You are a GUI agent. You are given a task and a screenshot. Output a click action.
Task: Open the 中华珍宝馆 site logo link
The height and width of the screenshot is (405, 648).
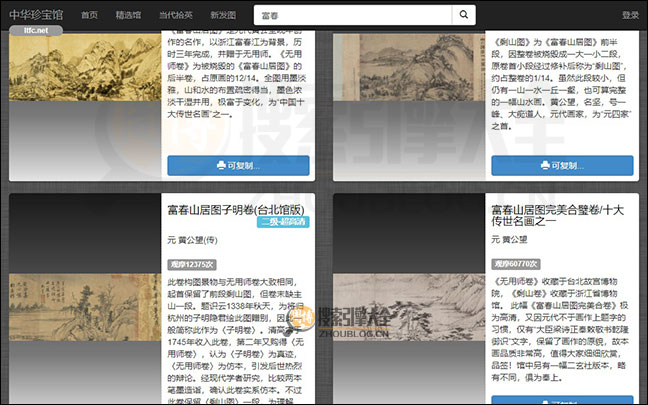[36, 15]
